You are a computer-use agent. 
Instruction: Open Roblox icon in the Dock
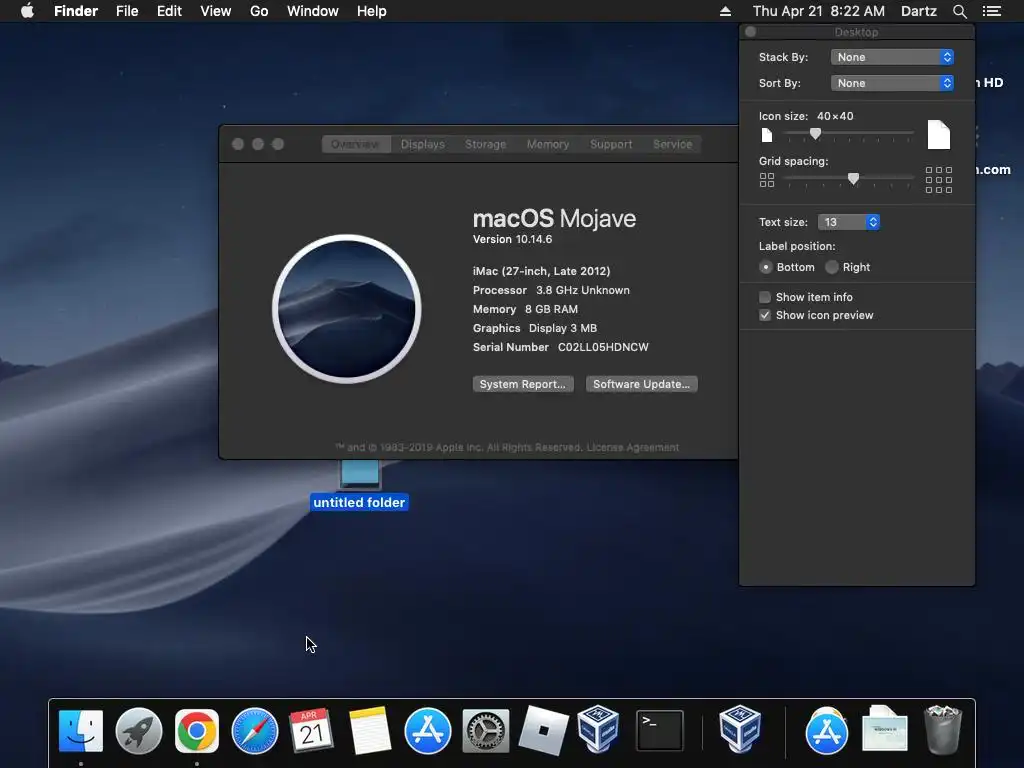click(543, 731)
